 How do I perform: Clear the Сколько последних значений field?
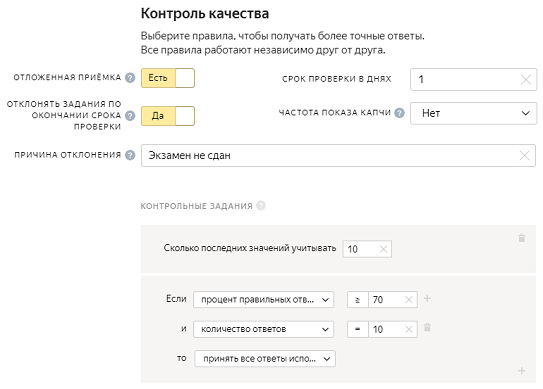[383, 249]
